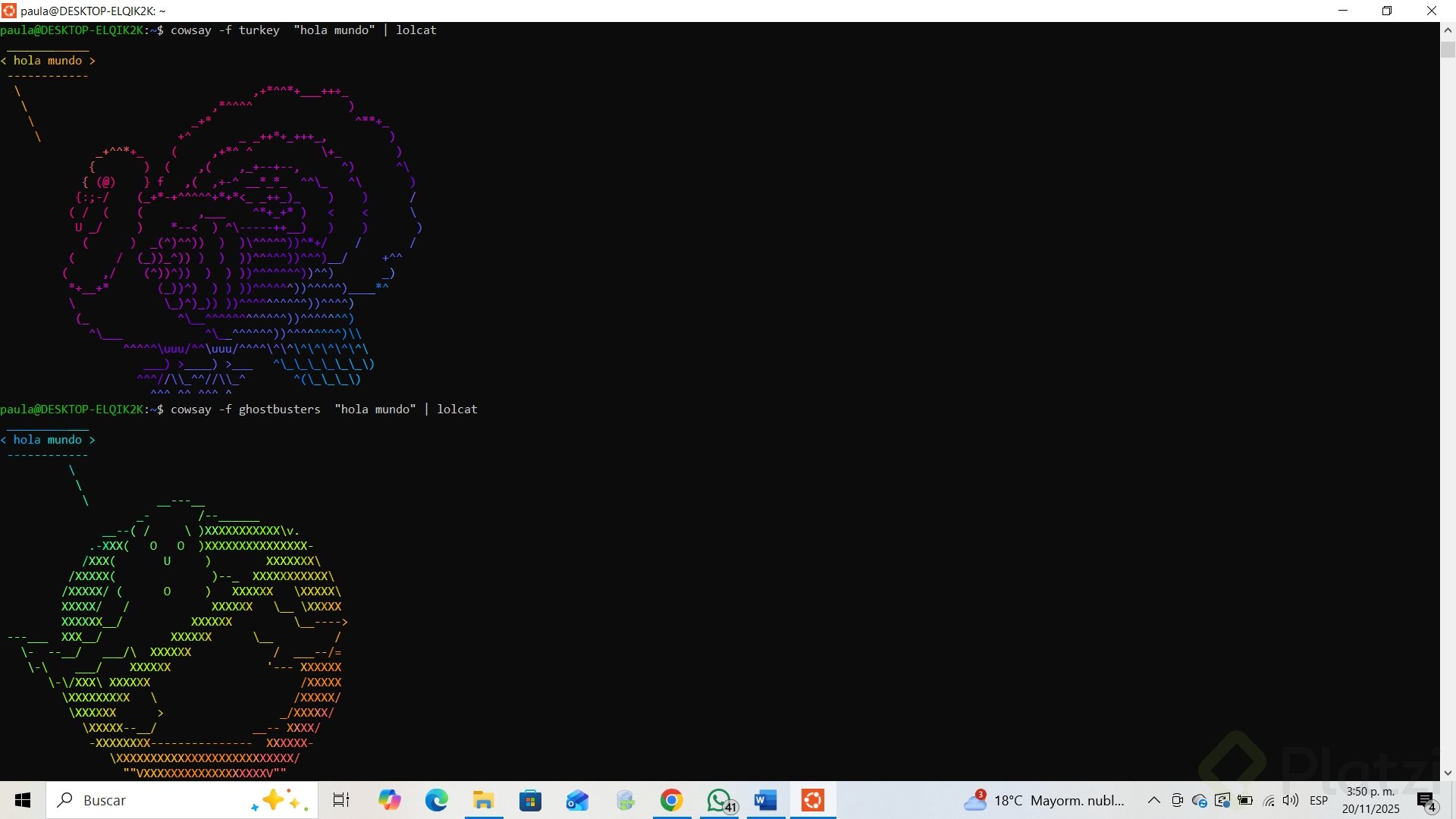Click terminal scrollbar down arrow
1456x819 pixels.
(1448, 773)
